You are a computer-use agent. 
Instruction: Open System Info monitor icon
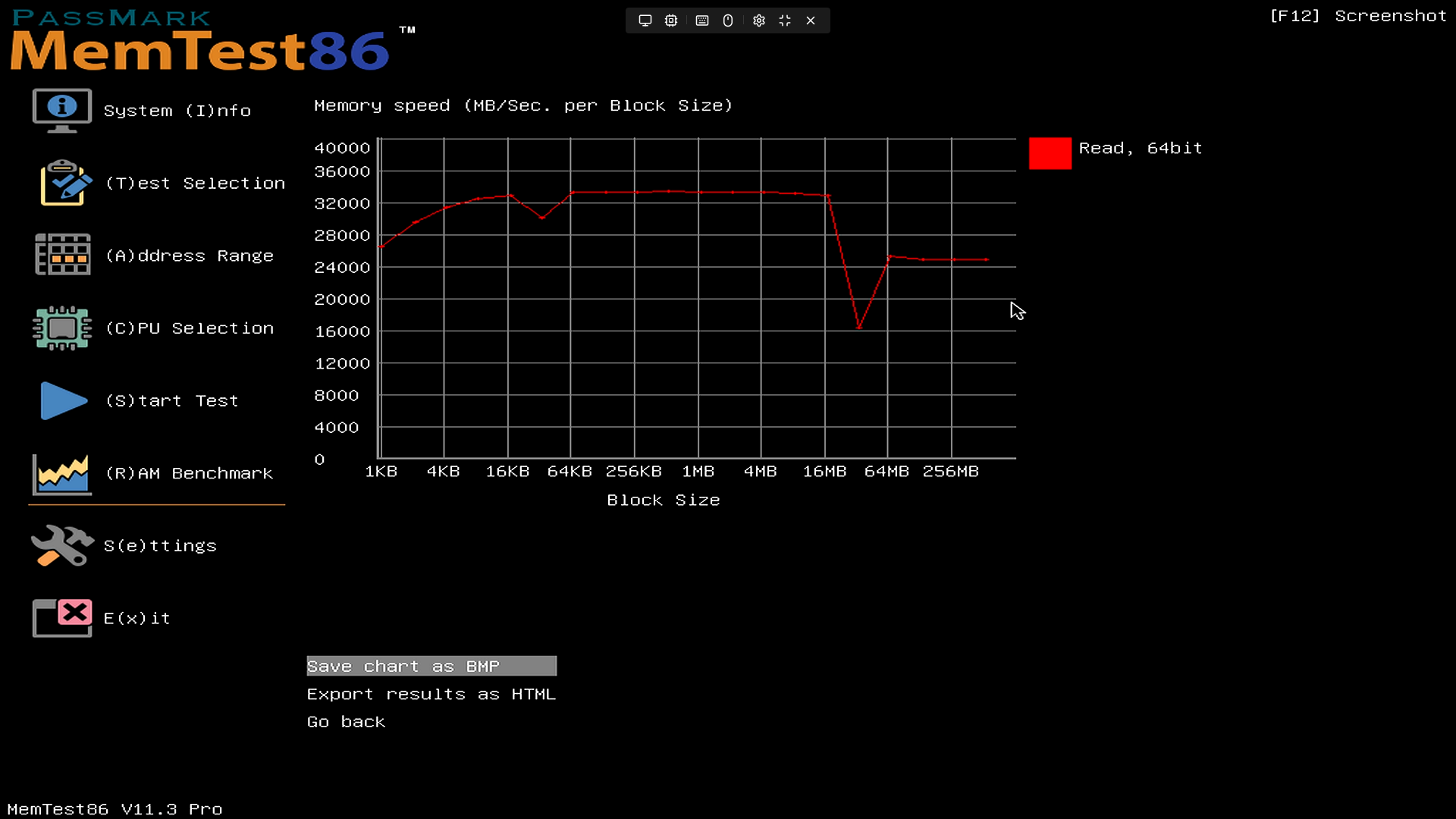click(62, 110)
